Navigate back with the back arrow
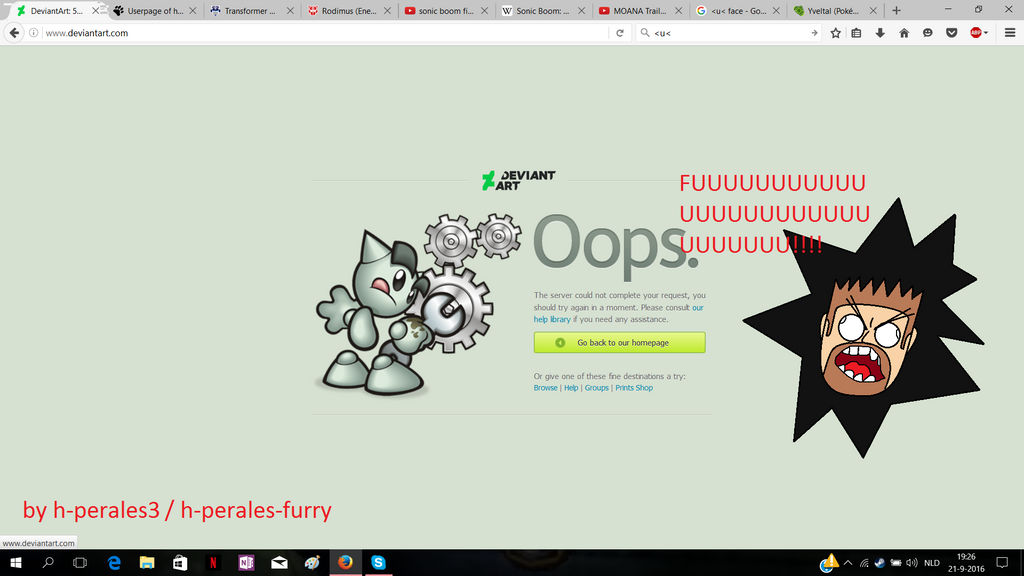Image resolution: width=1024 pixels, height=576 pixels. point(12,31)
